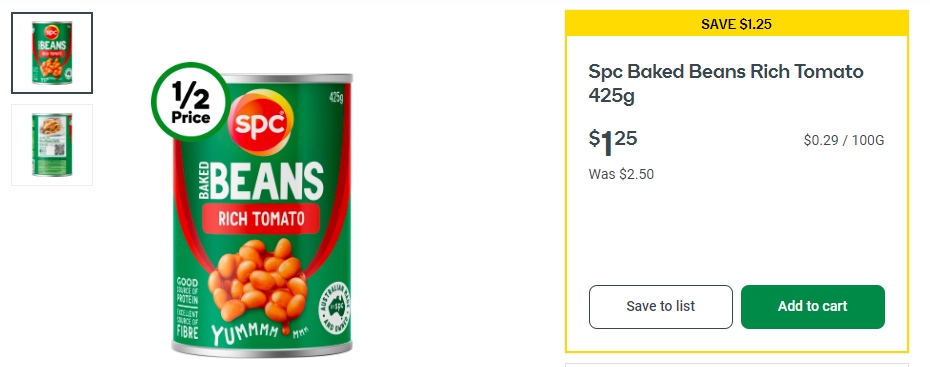Click the $1.25 current price
Screen dimensions: 930x367
(x=613, y=142)
